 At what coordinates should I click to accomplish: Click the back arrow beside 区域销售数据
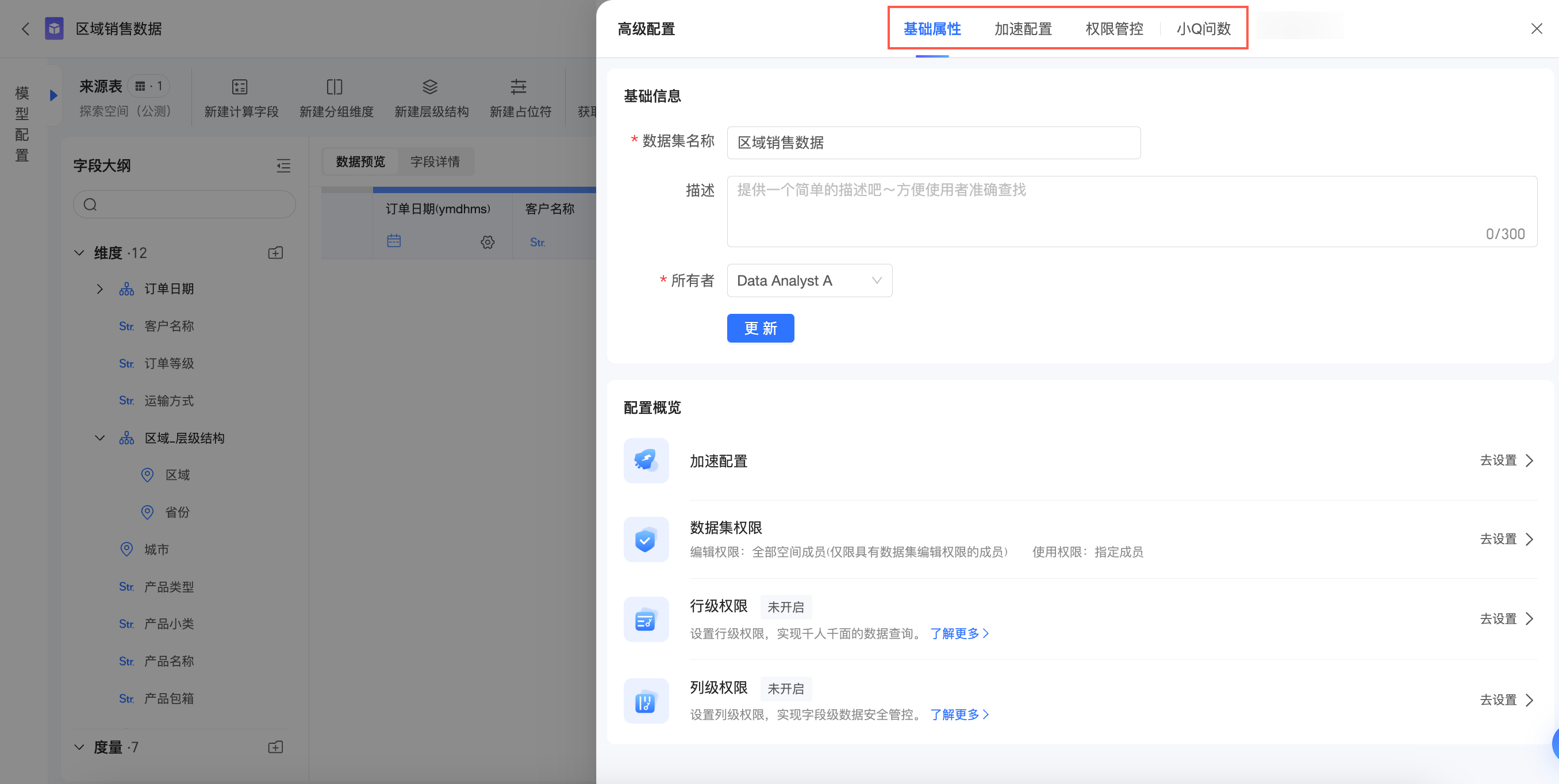point(25,28)
